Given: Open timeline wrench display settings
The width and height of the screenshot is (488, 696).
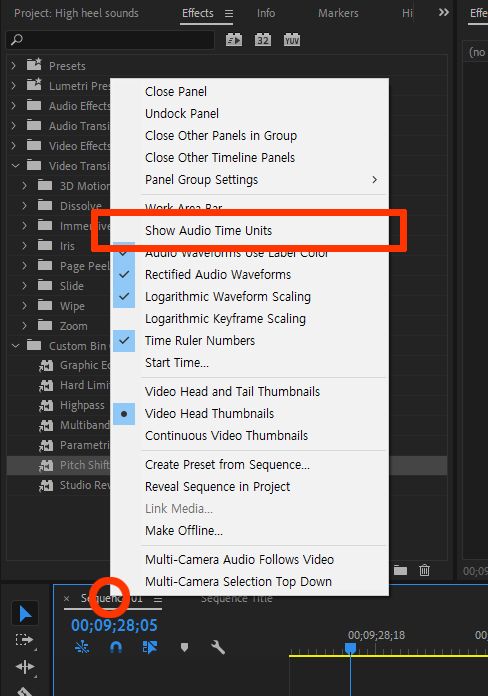Looking at the screenshot, I should coord(218,648).
